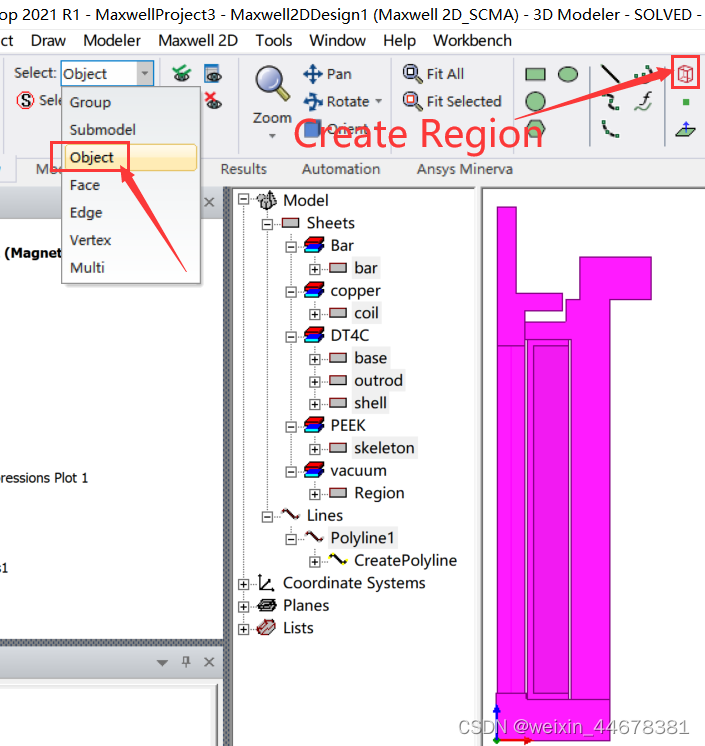Collapse the Lines node
705x746 pixels.
click(x=267, y=517)
